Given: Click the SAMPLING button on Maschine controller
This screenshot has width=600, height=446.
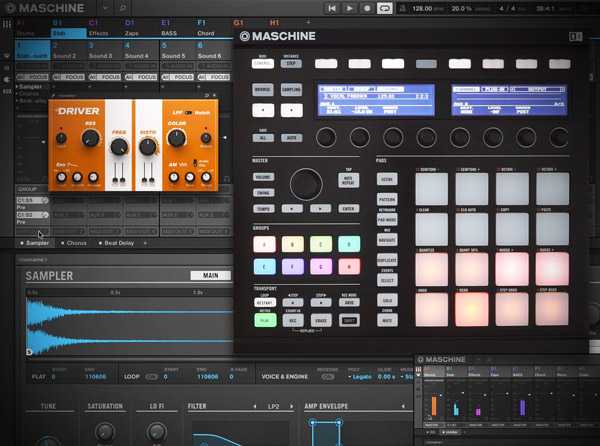Looking at the screenshot, I should 291,90.
